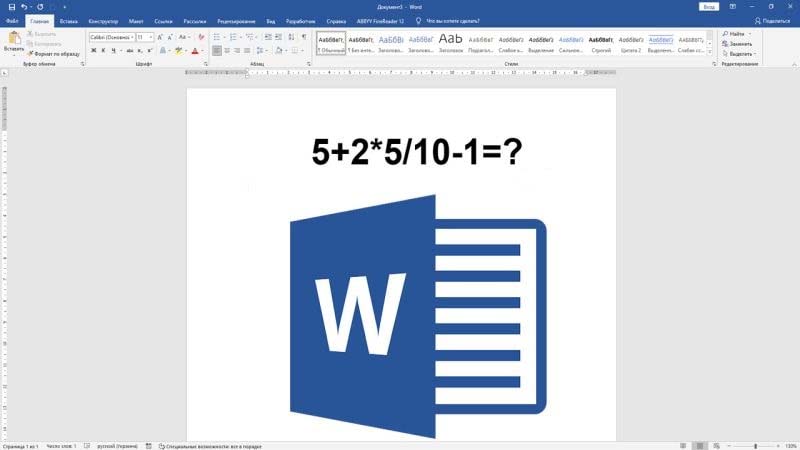
Task: Toggle Underline (Ч) formatting
Action: tap(113, 51)
